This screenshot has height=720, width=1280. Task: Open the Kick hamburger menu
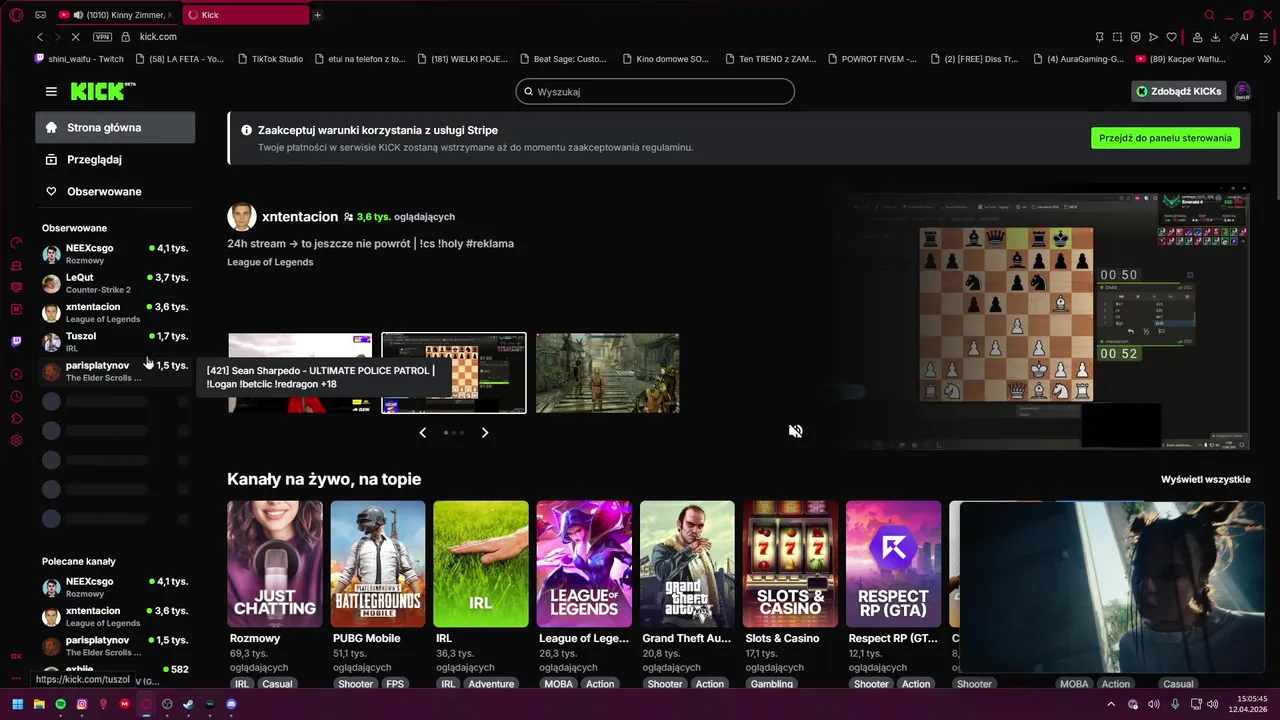pyautogui.click(x=51, y=91)
